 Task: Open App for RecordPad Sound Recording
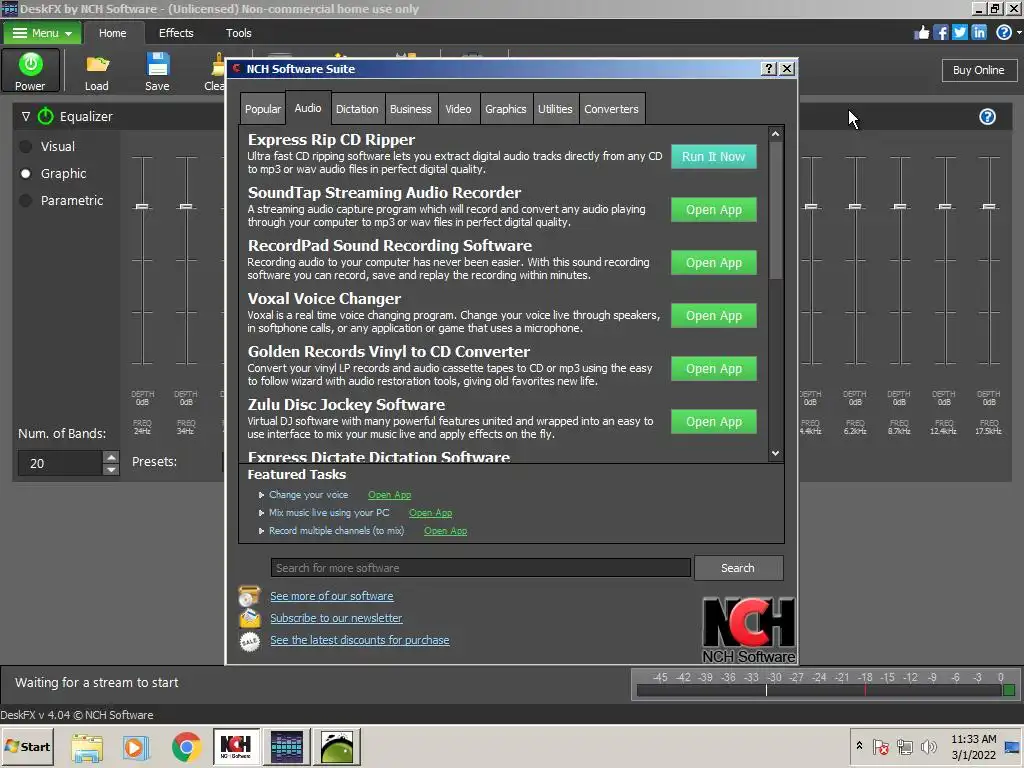click(714, 263)
